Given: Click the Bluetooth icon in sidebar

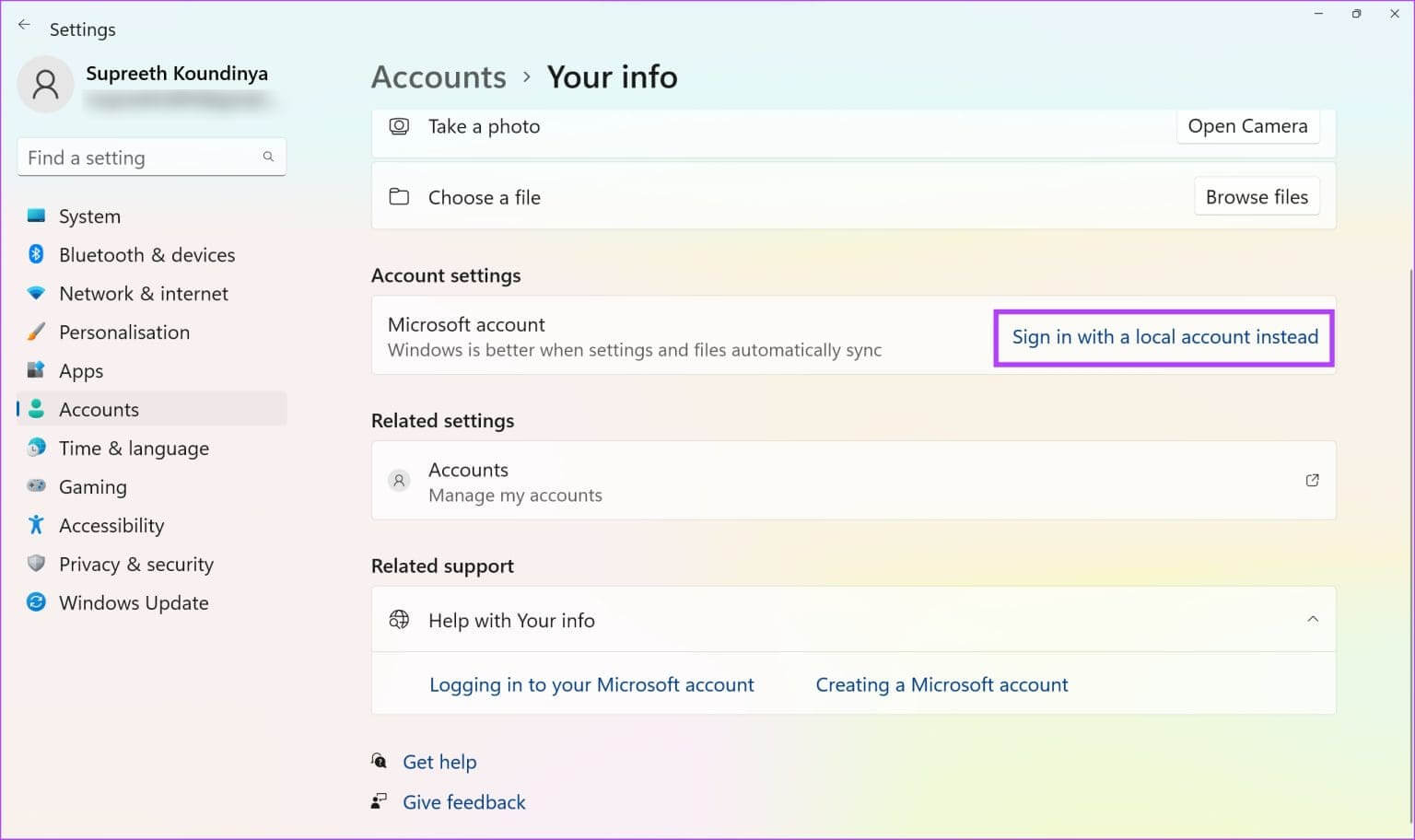Looking at the screenshot, I should pyautogui.click(x=36, y=254).
